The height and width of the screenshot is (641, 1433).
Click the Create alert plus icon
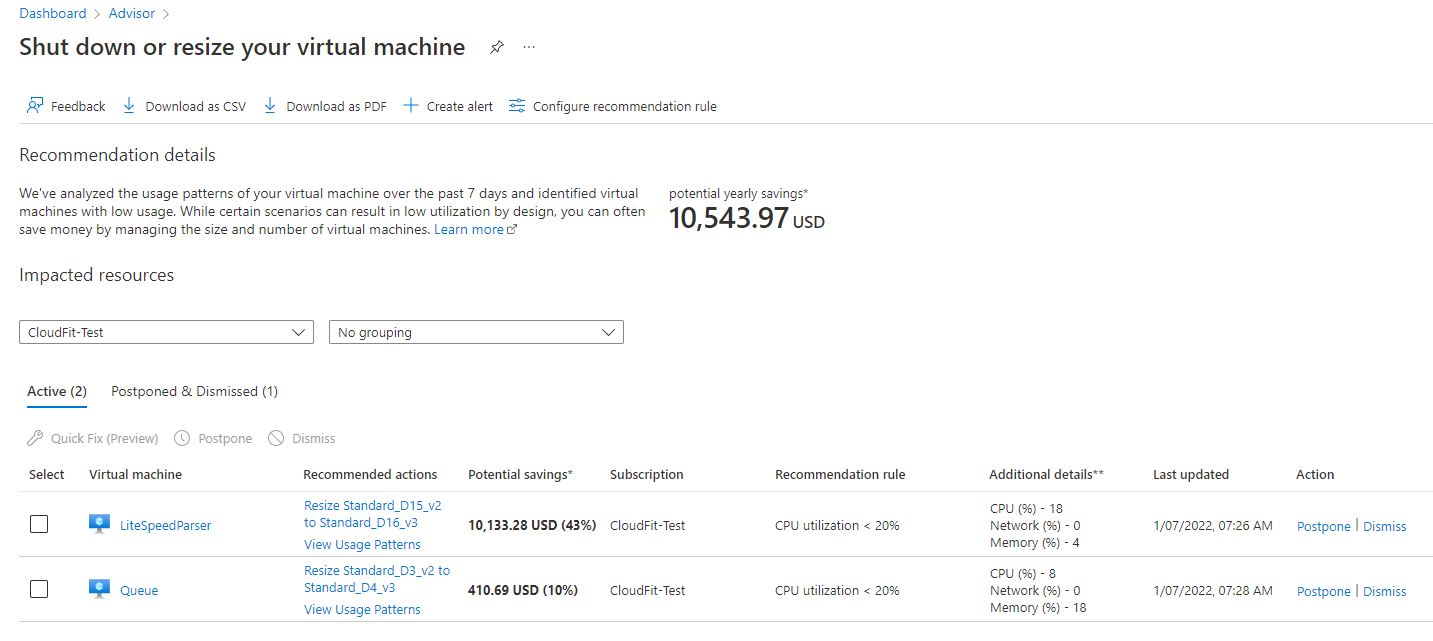point(411,106)
